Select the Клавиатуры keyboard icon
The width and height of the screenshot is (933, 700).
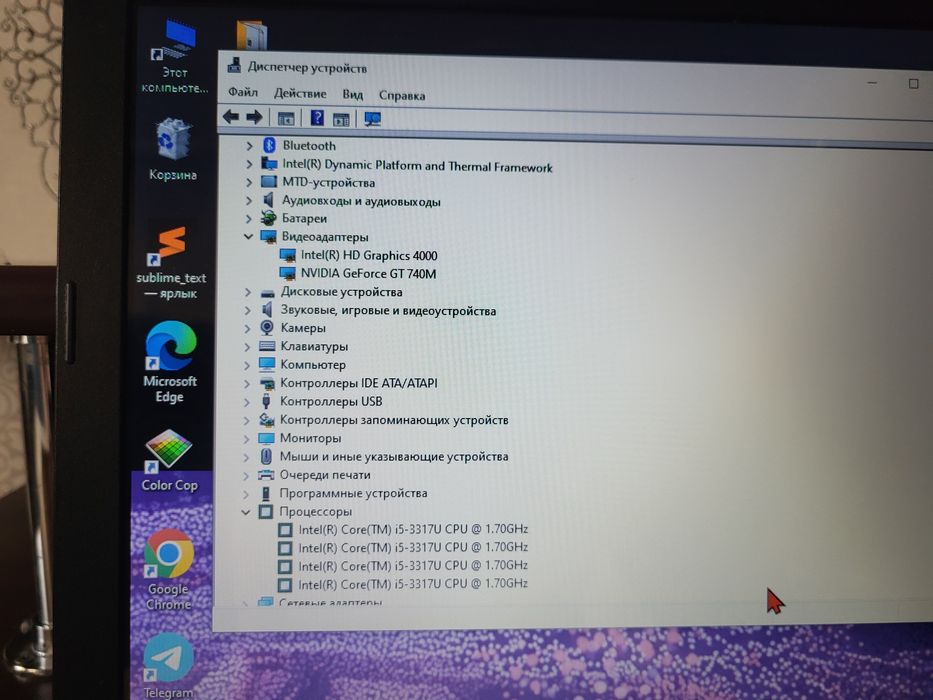[x=267, y=346]
